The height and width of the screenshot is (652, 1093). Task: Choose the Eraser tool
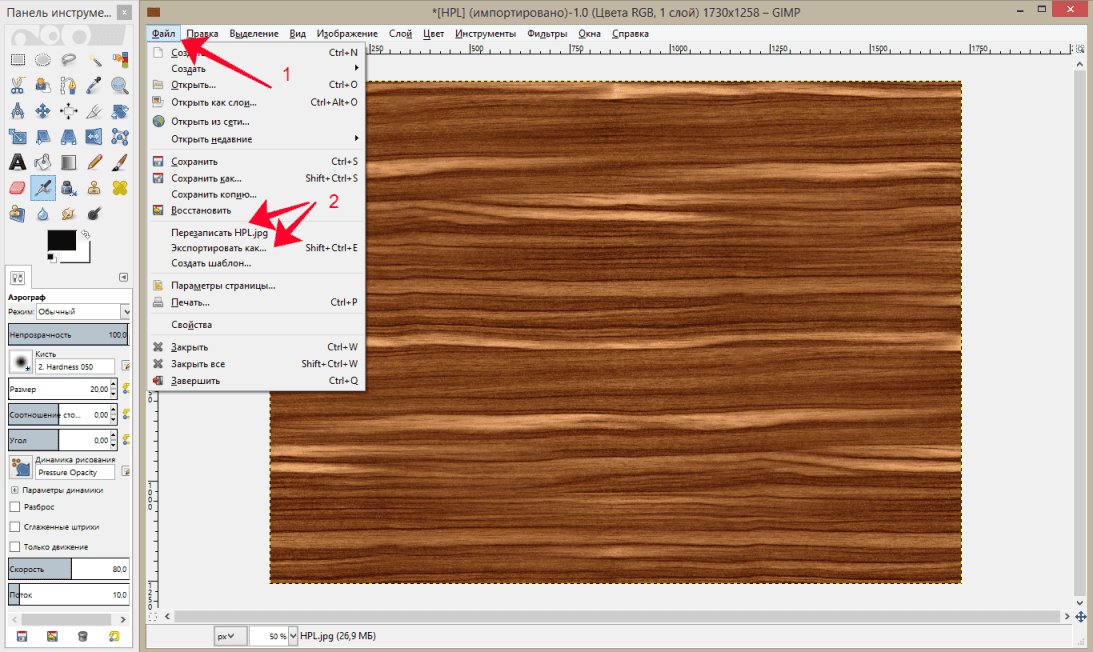click(17, 187)
